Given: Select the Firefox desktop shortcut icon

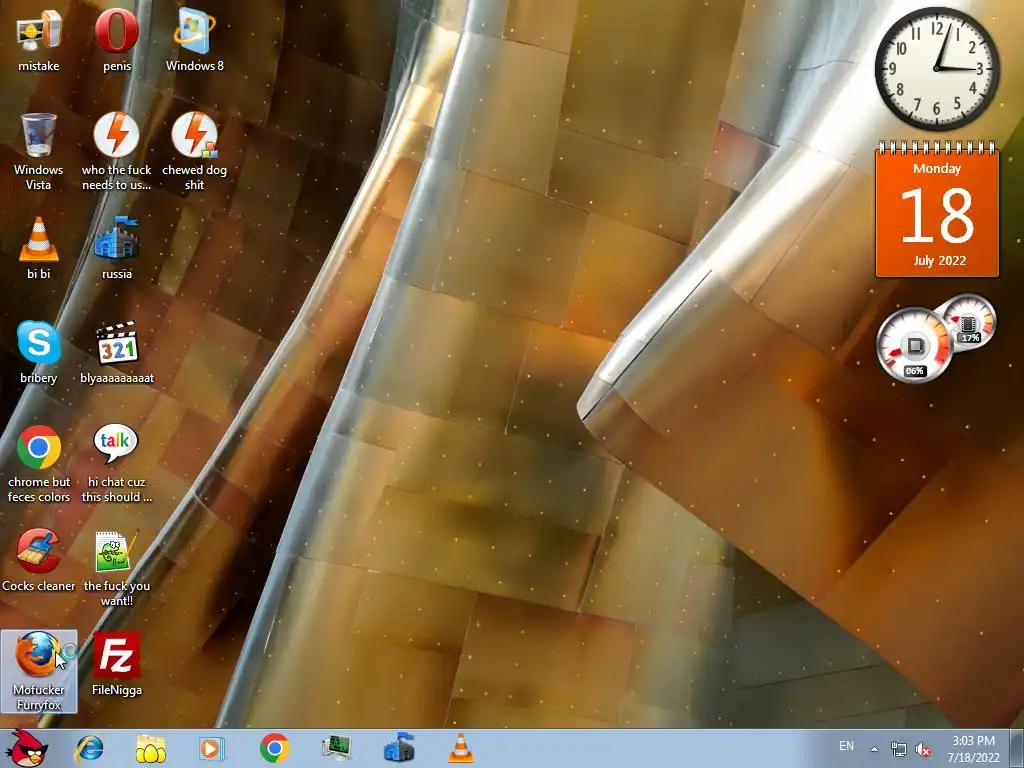Looking at the screenshot, I should (x=37, y=655).
